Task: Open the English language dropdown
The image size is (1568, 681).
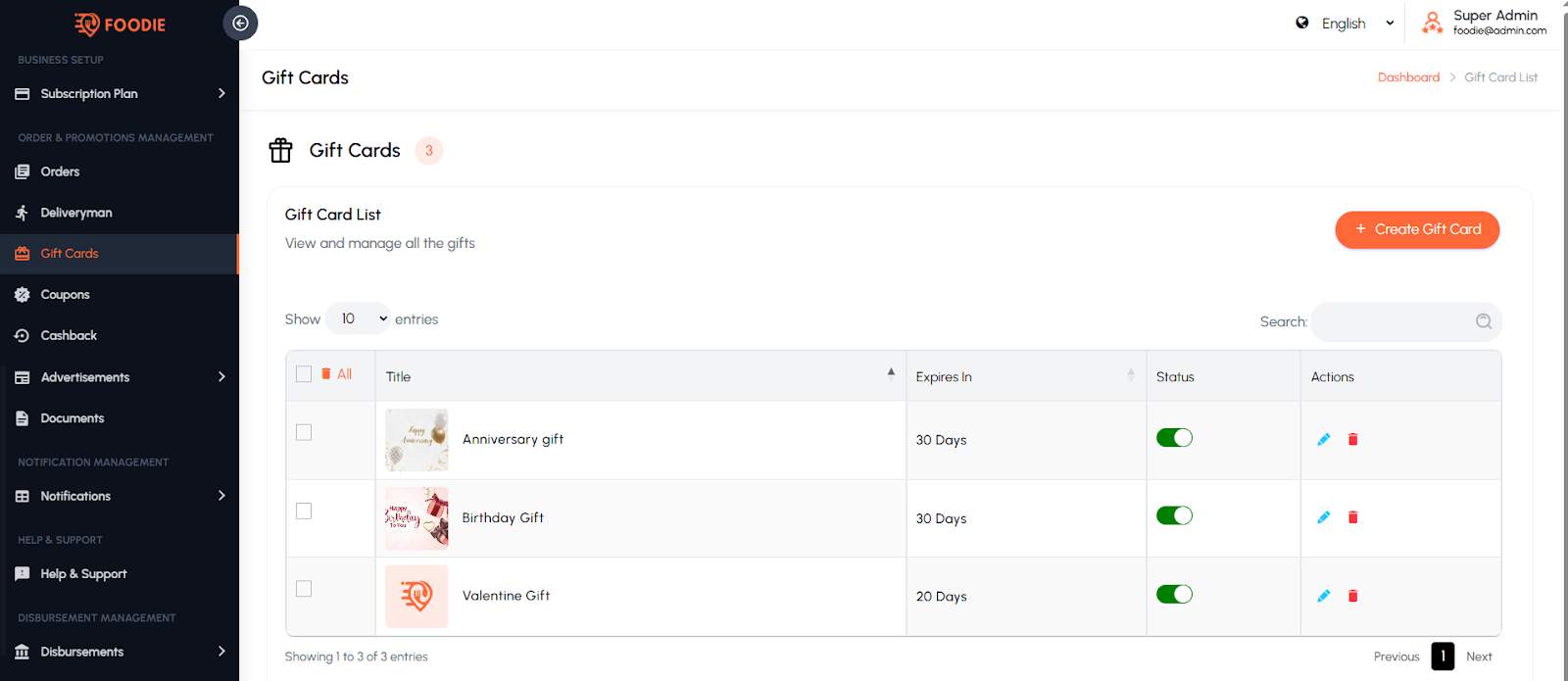Action: [x=1345, y=24]
